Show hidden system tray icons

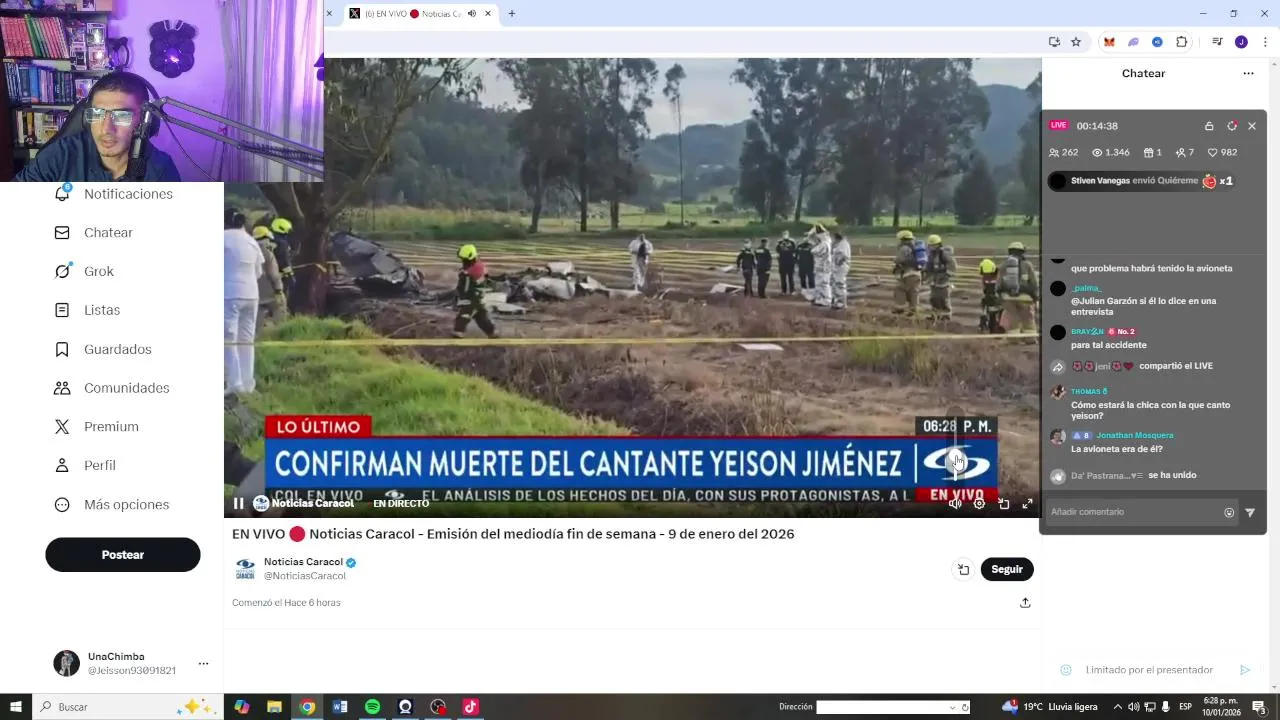tap(1118, 707)
